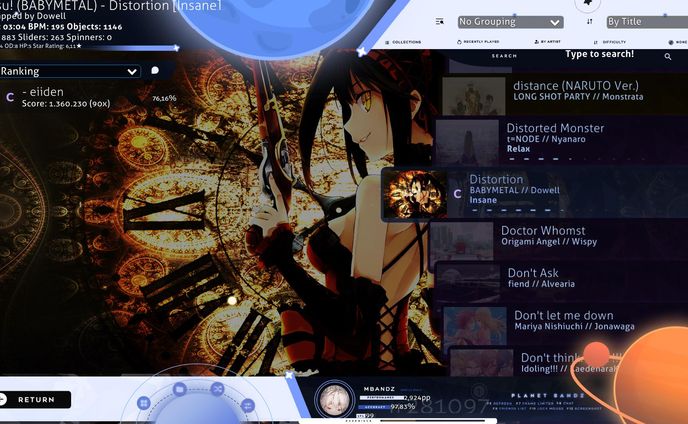Switch to the Recently Played tab

click(478, 42)
